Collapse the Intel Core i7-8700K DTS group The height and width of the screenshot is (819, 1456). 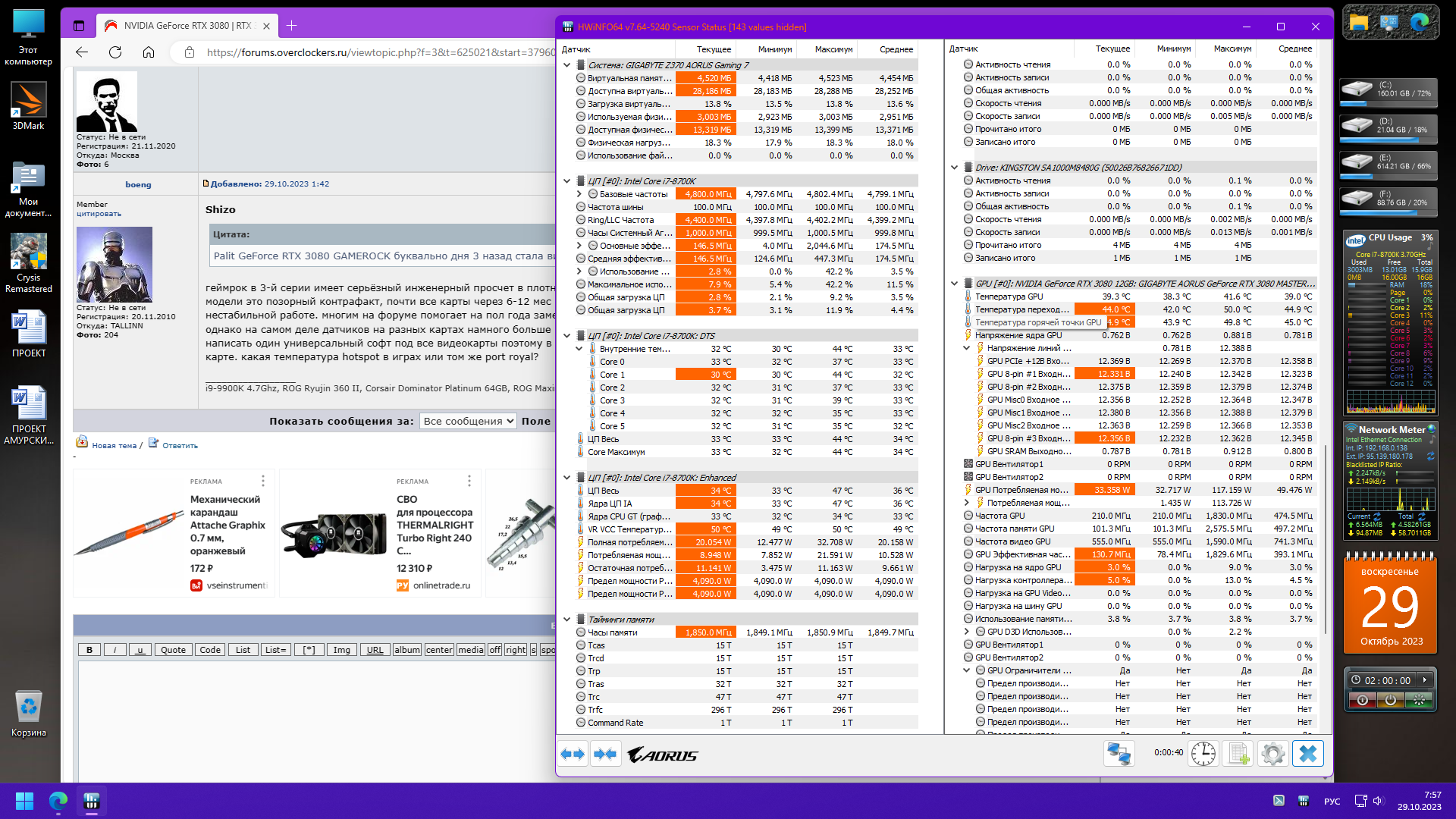point(567,336)
